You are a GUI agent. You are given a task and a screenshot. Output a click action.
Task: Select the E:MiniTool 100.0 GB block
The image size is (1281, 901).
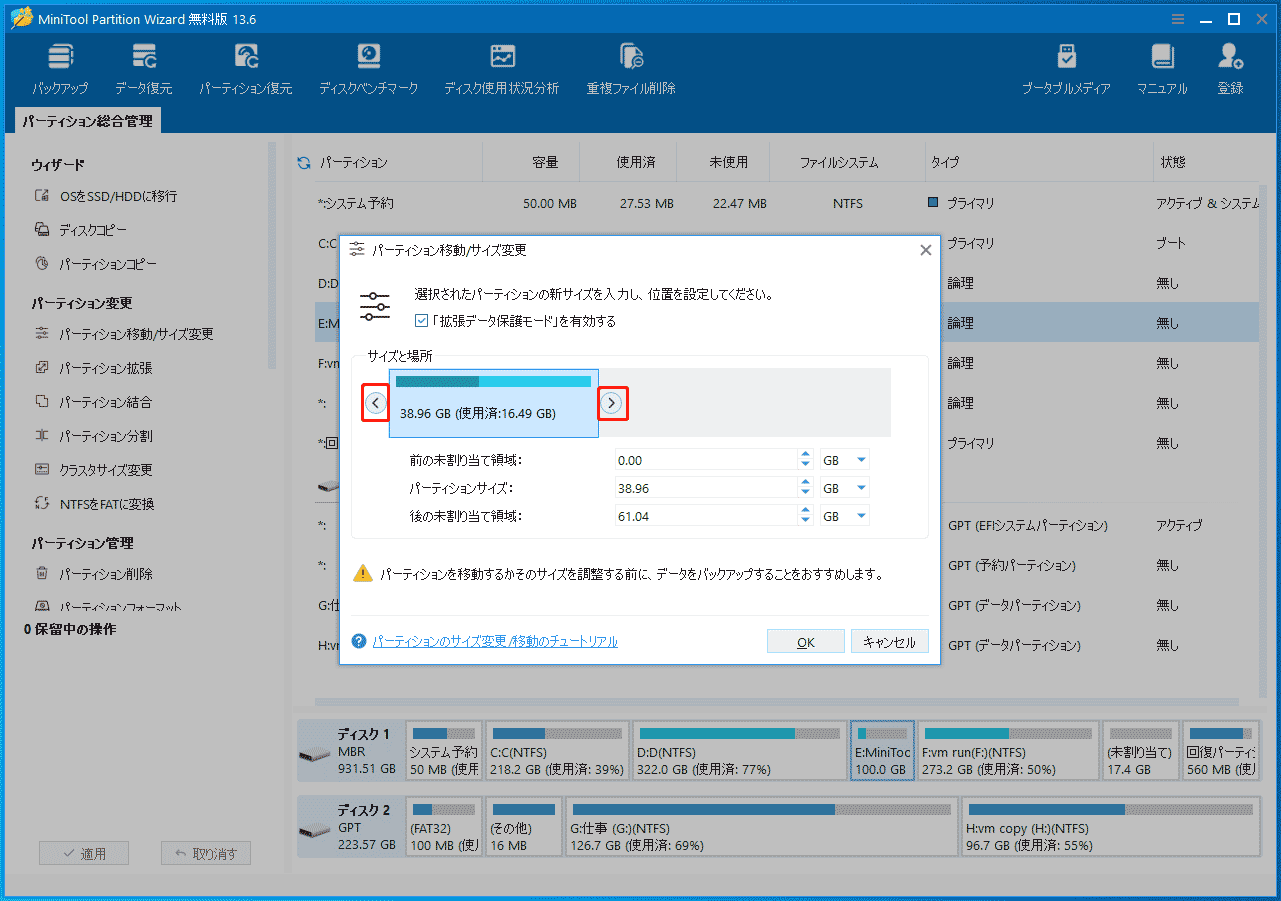[882, 751]
